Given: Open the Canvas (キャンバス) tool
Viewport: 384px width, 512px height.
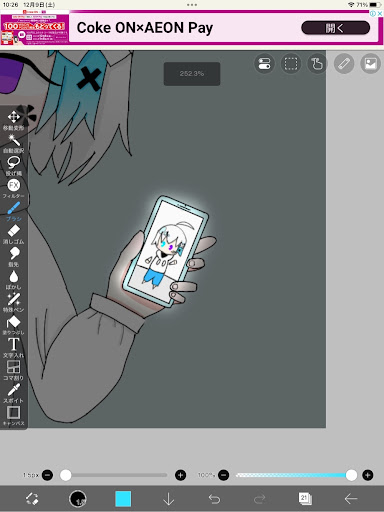Looking at the screenshot, I should coord(13,416).
